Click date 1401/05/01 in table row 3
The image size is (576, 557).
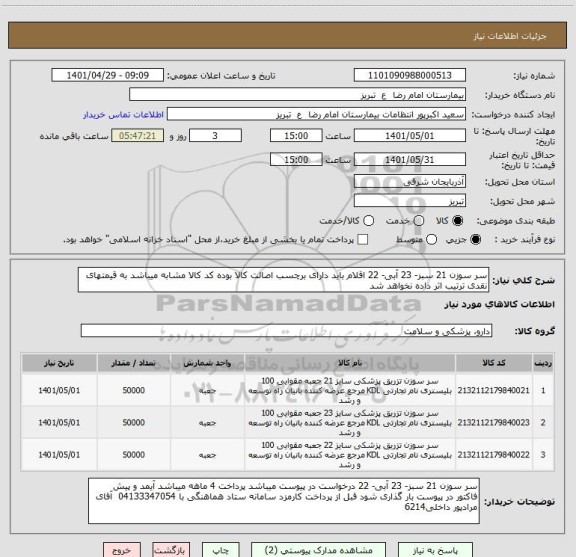pyautogui.click(x=59, y=455)
